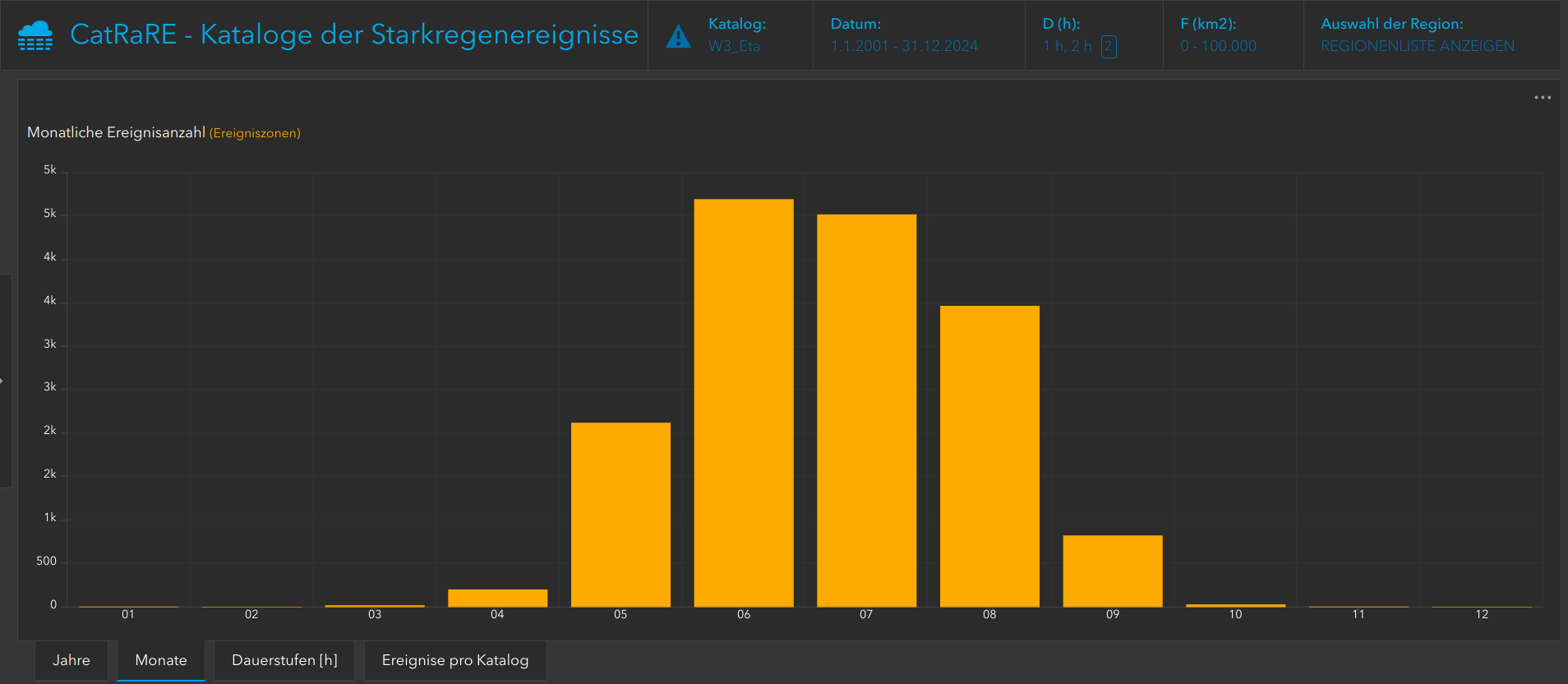Click the blue warning triangle icon
This screenshot has width=1568, height=684.
coord(678,37)
